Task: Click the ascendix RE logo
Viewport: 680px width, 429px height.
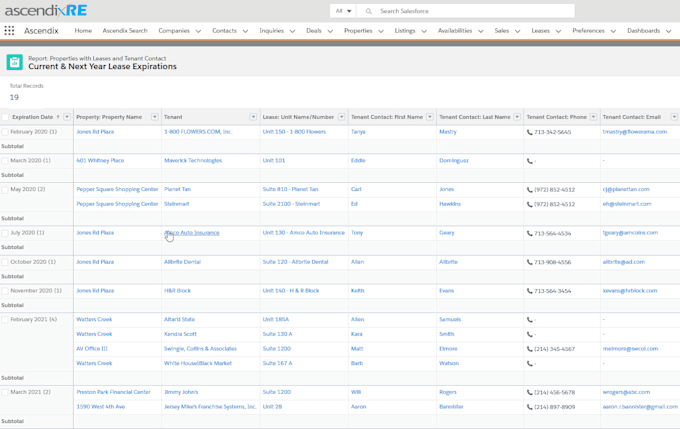Action: tap(46, 10)
